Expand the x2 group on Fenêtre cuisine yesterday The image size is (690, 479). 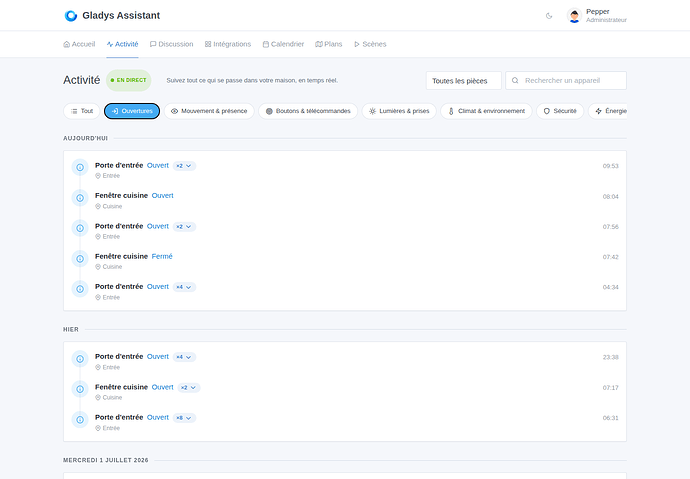(x=189, y=388)
